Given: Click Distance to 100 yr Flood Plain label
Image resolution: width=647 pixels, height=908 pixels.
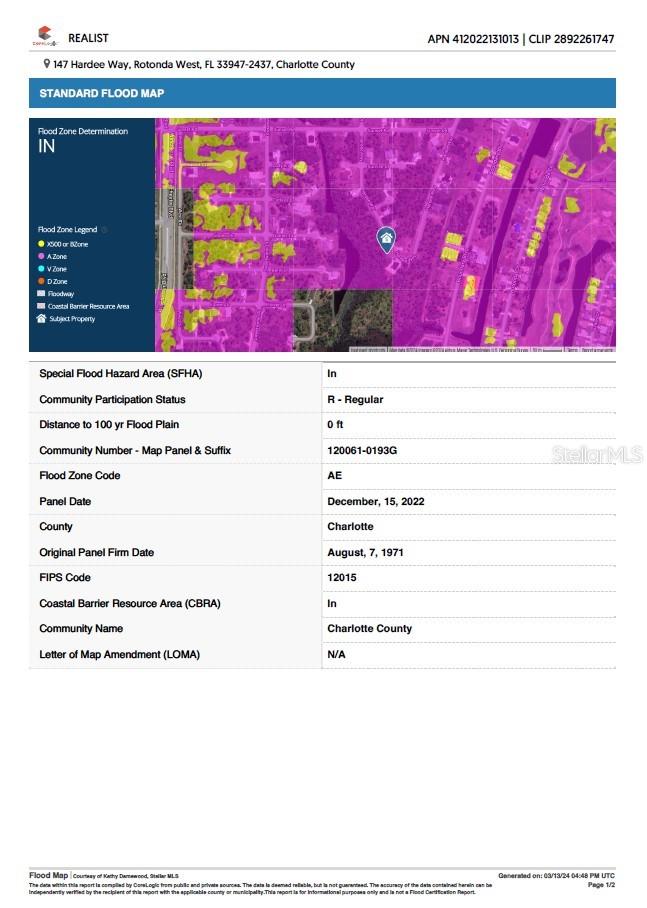Looking at the screenshot, I should coord(109,424).
